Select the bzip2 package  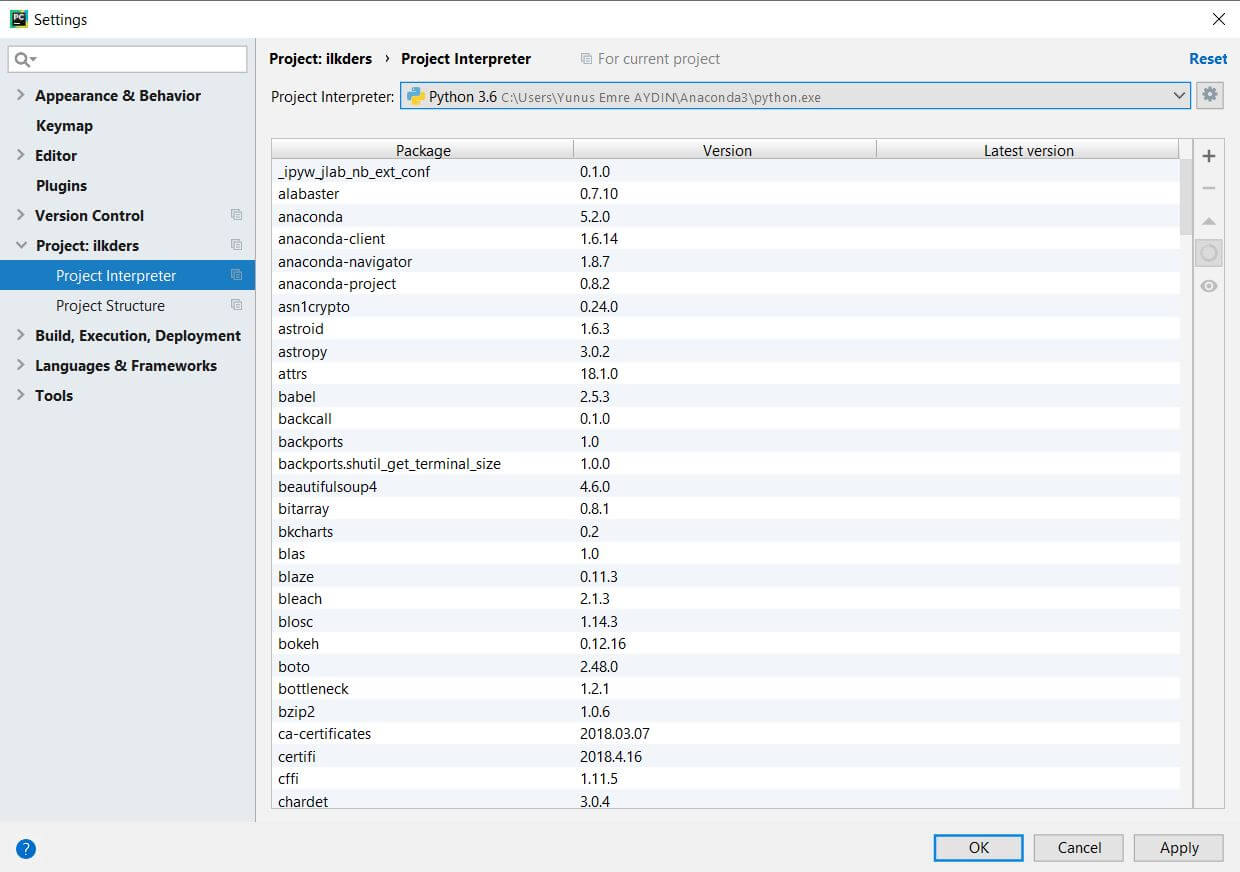[x=726, y=712]
